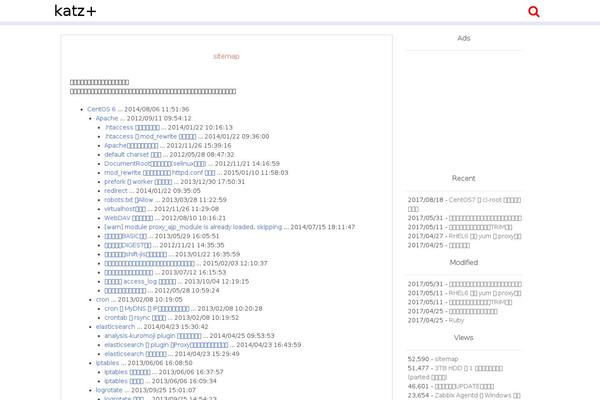Open the Views sitemap link
Screen dimensions: 600x400
447,359
